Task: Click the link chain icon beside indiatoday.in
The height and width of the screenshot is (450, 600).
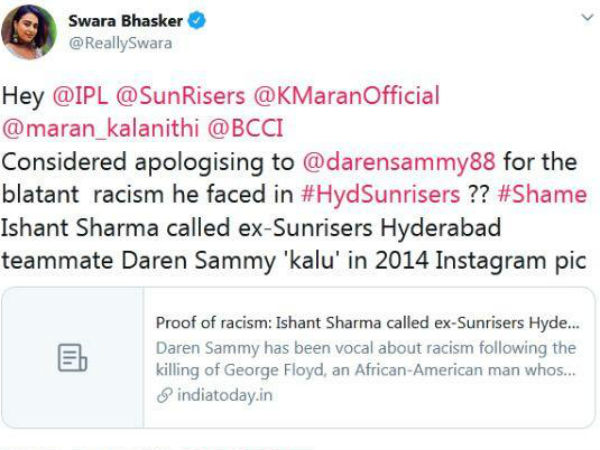Action: point(165,395)
